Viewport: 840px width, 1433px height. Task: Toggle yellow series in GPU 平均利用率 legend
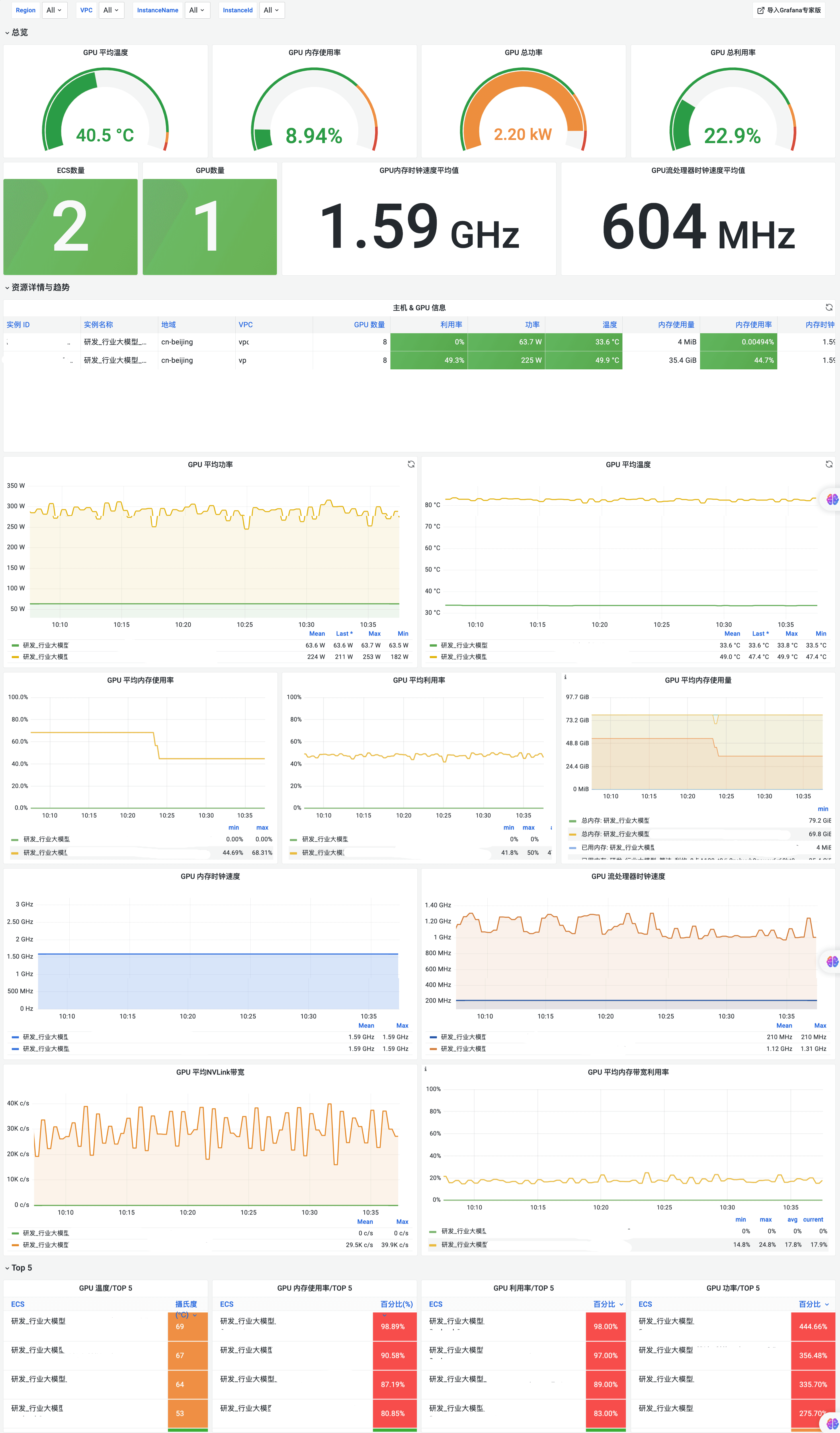(x=322, y=852)
